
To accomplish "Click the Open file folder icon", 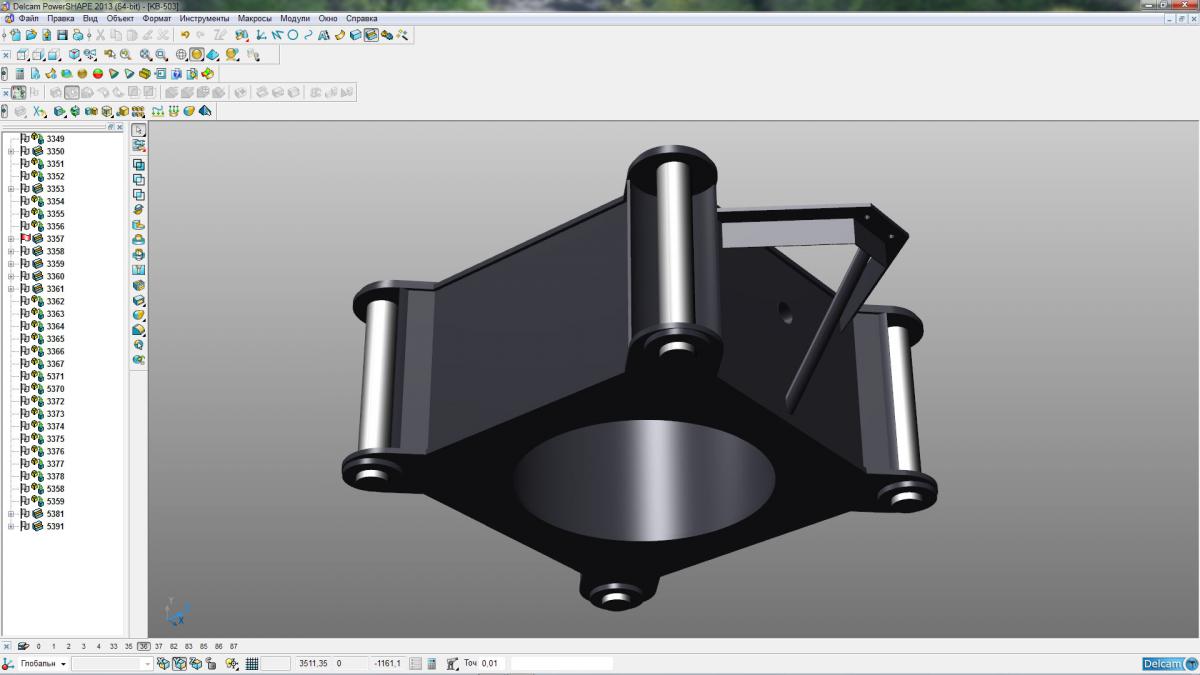I will click(31, 35).
